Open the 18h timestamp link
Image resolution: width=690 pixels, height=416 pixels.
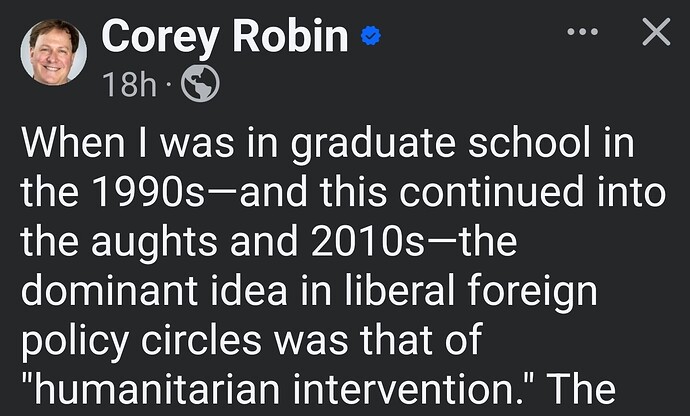tap(129, 85)
